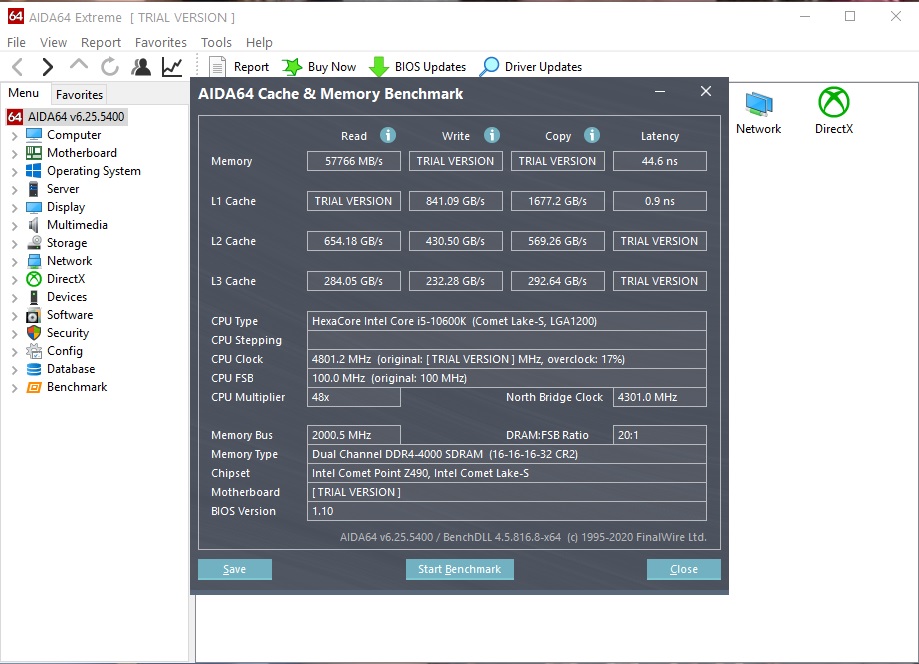Click the Benchmark icon in tree

point(34,387)
